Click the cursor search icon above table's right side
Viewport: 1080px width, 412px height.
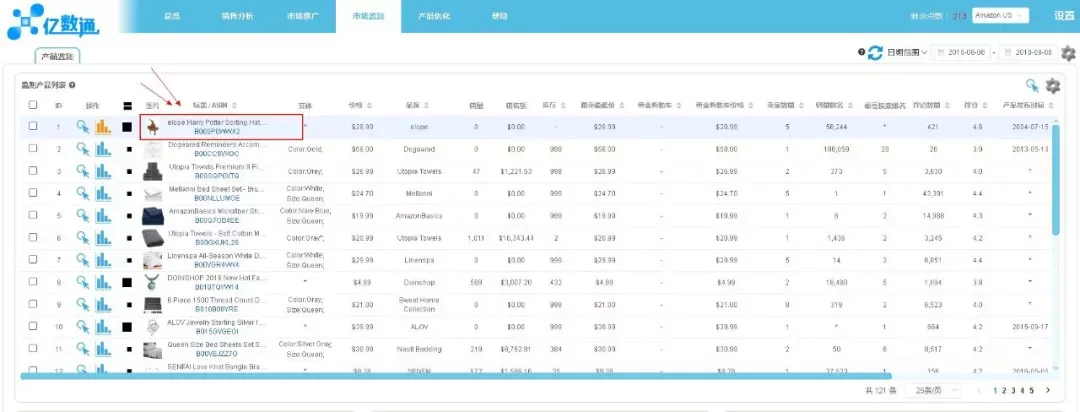1032,85
